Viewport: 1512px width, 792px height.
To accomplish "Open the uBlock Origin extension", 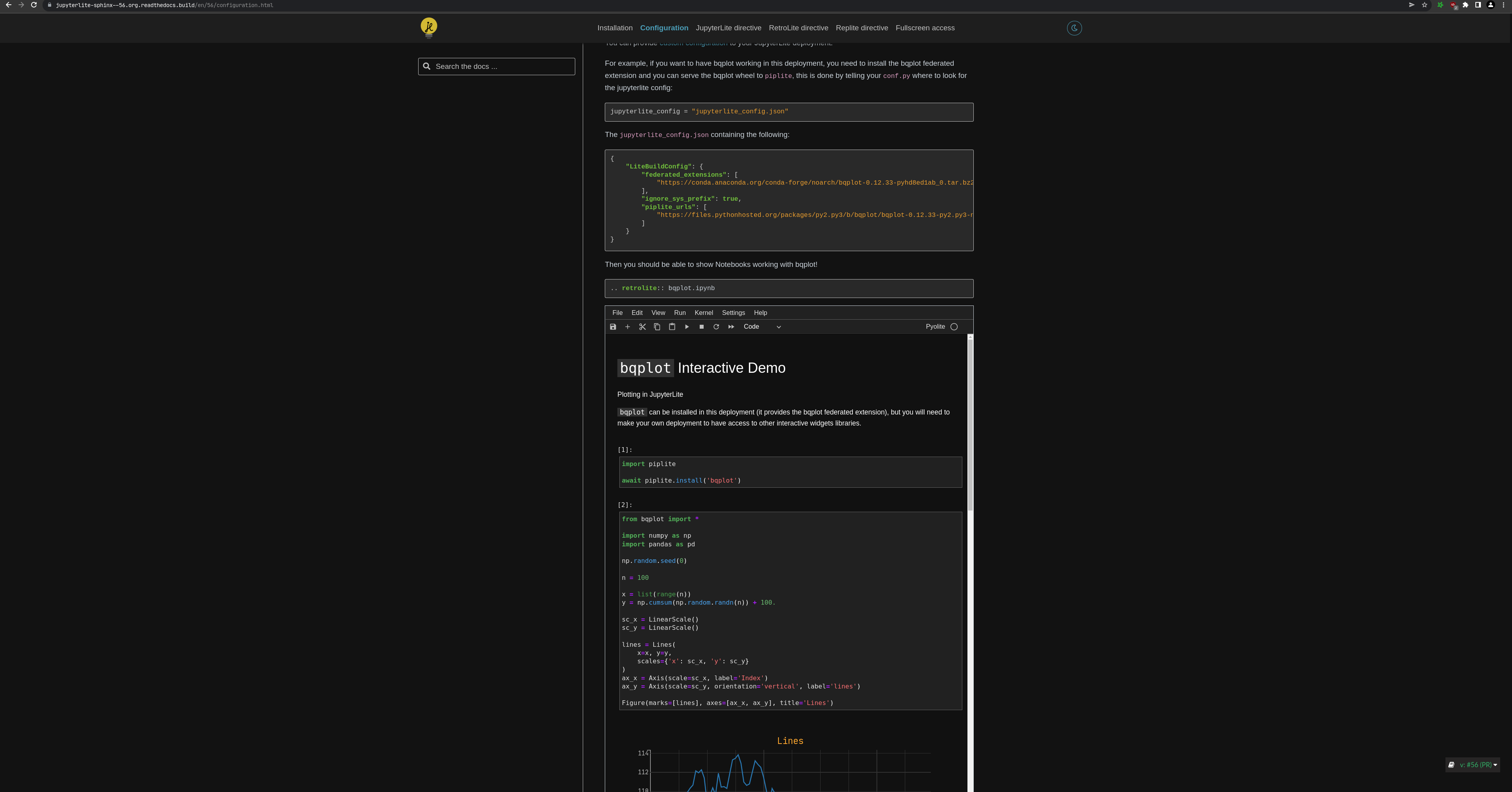I will point(1453,5).
